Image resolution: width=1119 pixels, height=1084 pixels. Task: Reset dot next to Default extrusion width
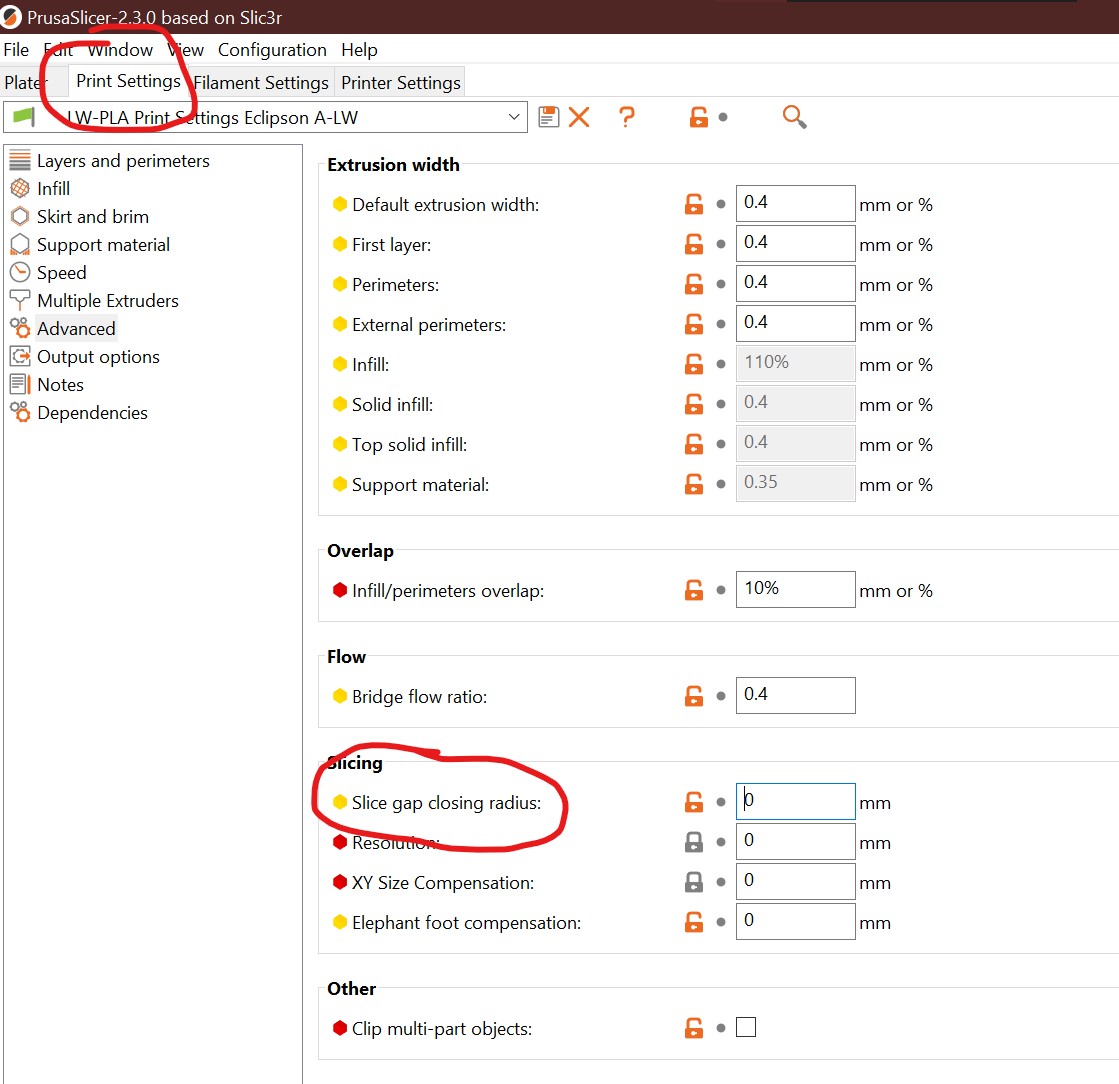721,204
